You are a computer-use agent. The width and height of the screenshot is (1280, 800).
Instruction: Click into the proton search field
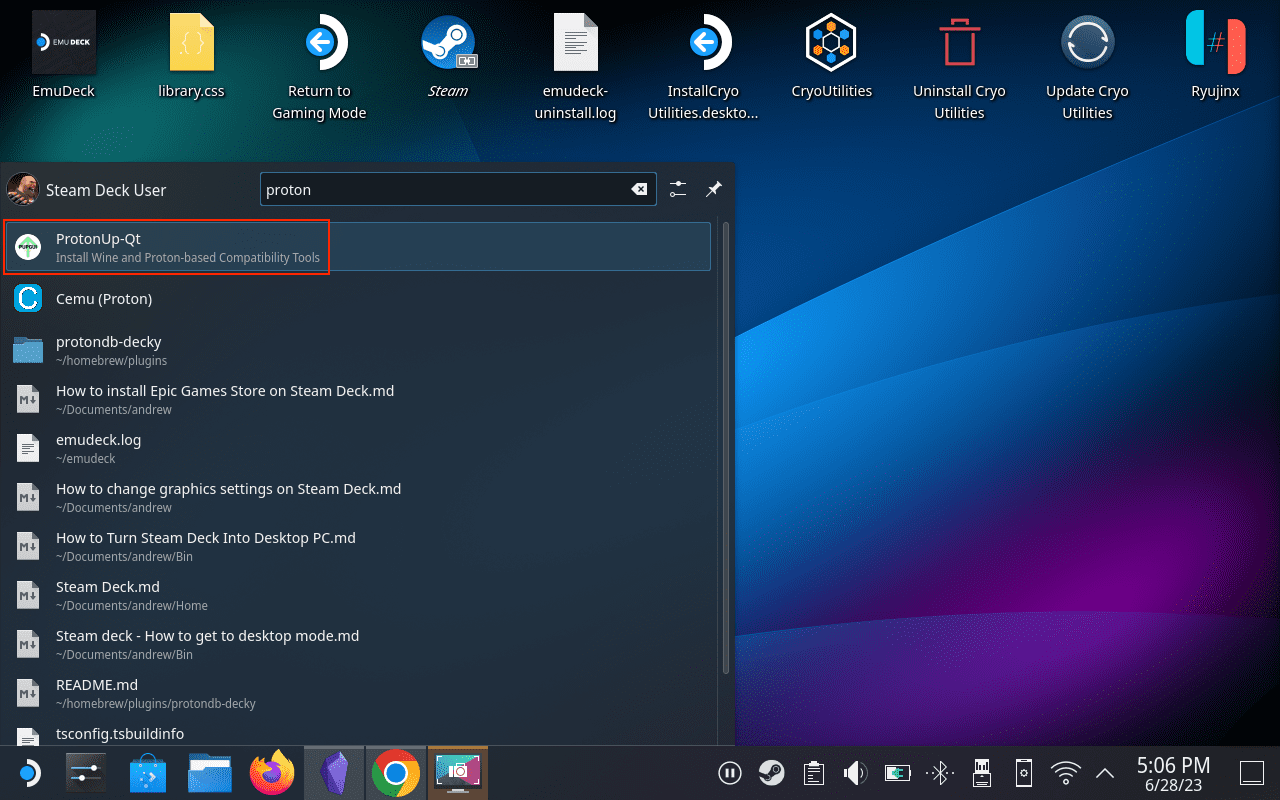pos(458,190)
